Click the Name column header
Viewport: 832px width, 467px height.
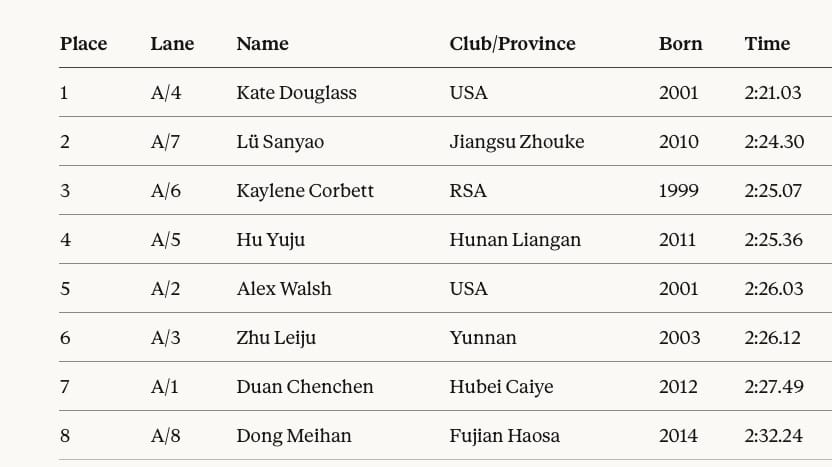tap(262, 44)
